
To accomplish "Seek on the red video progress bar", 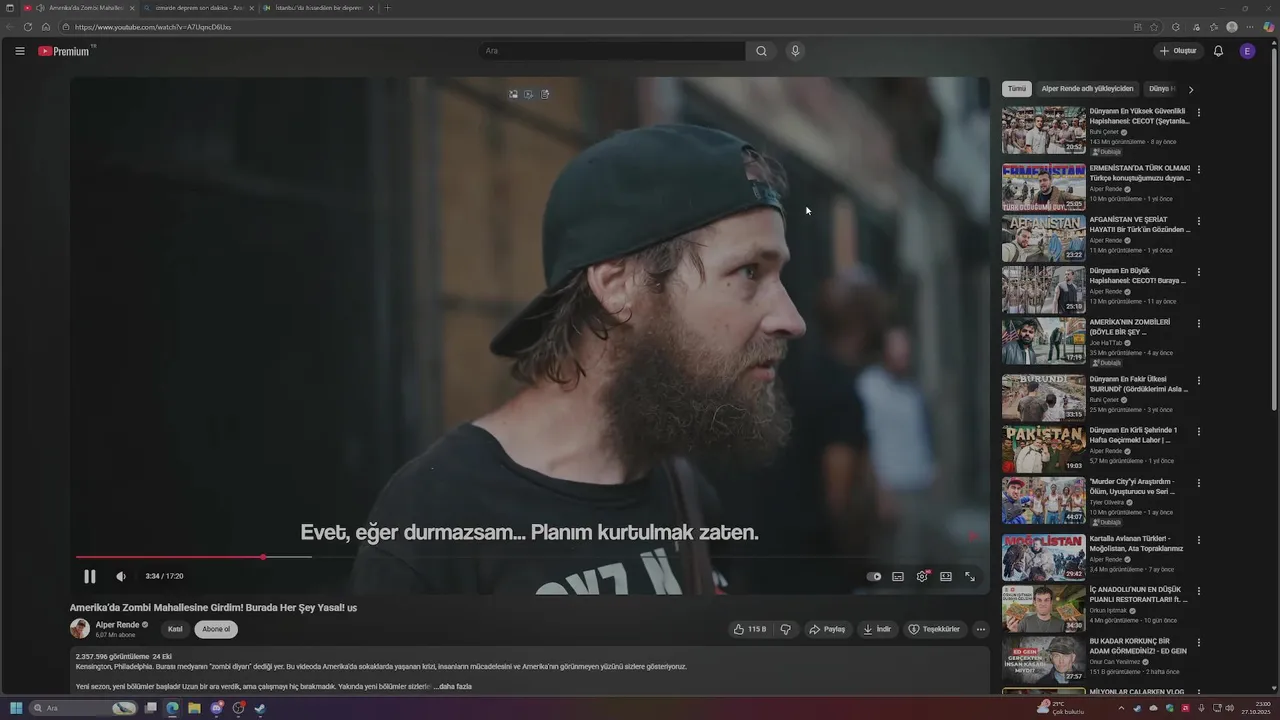I will point(170,557).
